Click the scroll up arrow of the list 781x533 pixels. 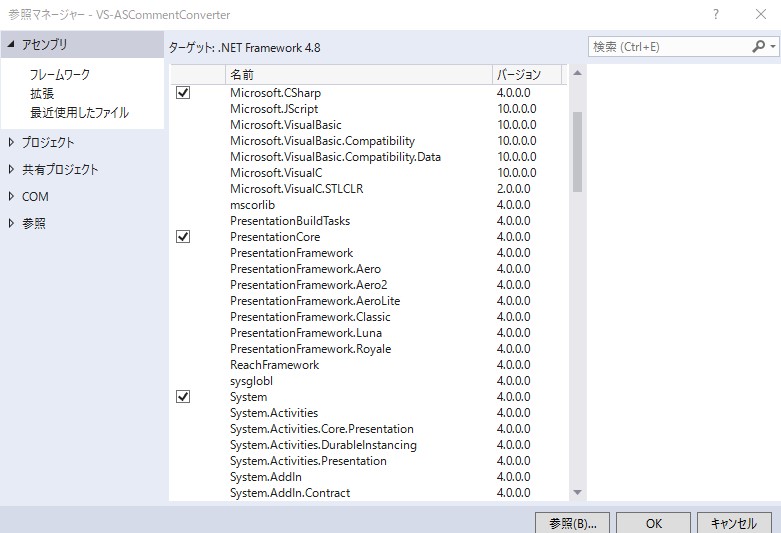click(x=577, y=73)
